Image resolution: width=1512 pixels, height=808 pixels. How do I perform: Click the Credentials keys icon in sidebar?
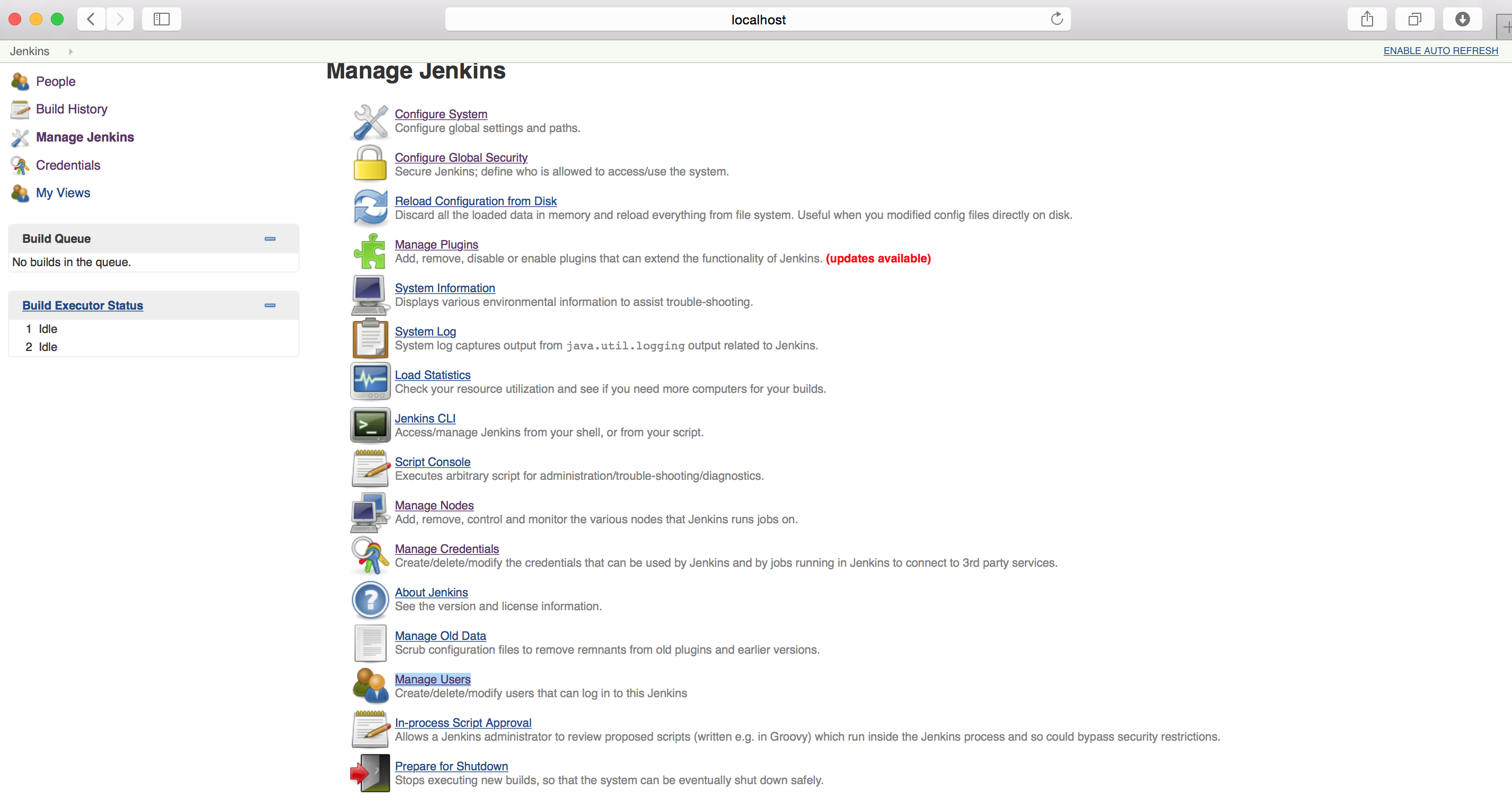pyautogui.click(x=20, y=165)
